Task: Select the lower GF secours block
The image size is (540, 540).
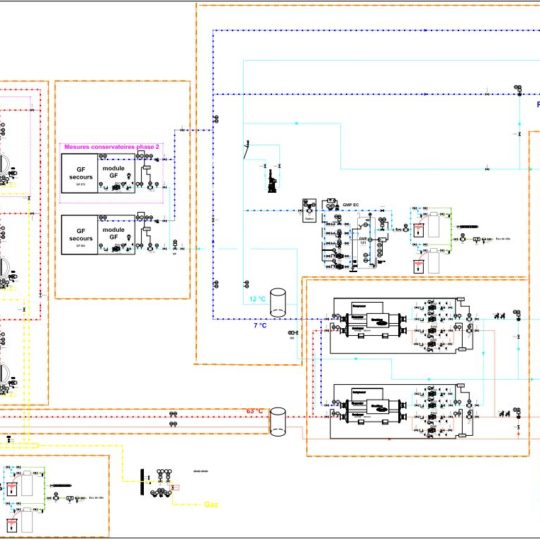Action: point(80,235)
